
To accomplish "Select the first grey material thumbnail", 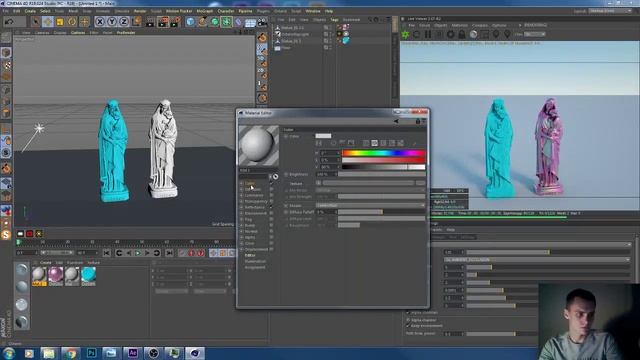I will (39, 275).
